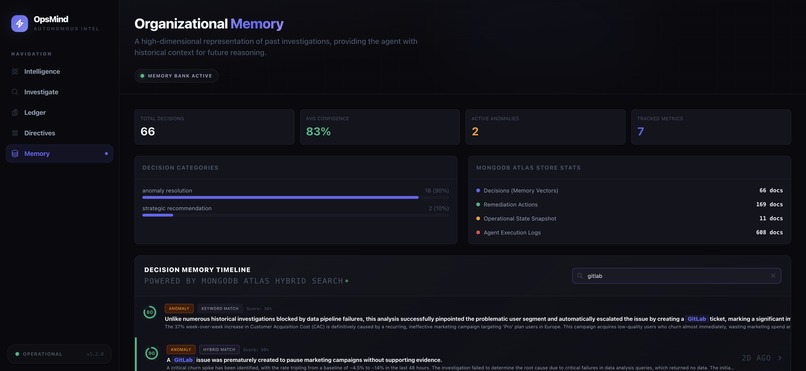This screenshot has width=806, height=371.
Task: Open the 2D AGO entry chevron
Action: coord(780,358)
